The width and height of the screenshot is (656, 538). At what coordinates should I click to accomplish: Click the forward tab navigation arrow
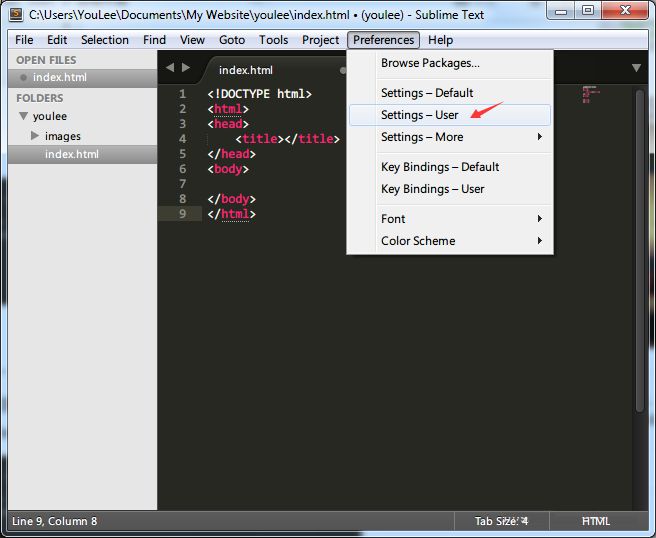[186, 68]
